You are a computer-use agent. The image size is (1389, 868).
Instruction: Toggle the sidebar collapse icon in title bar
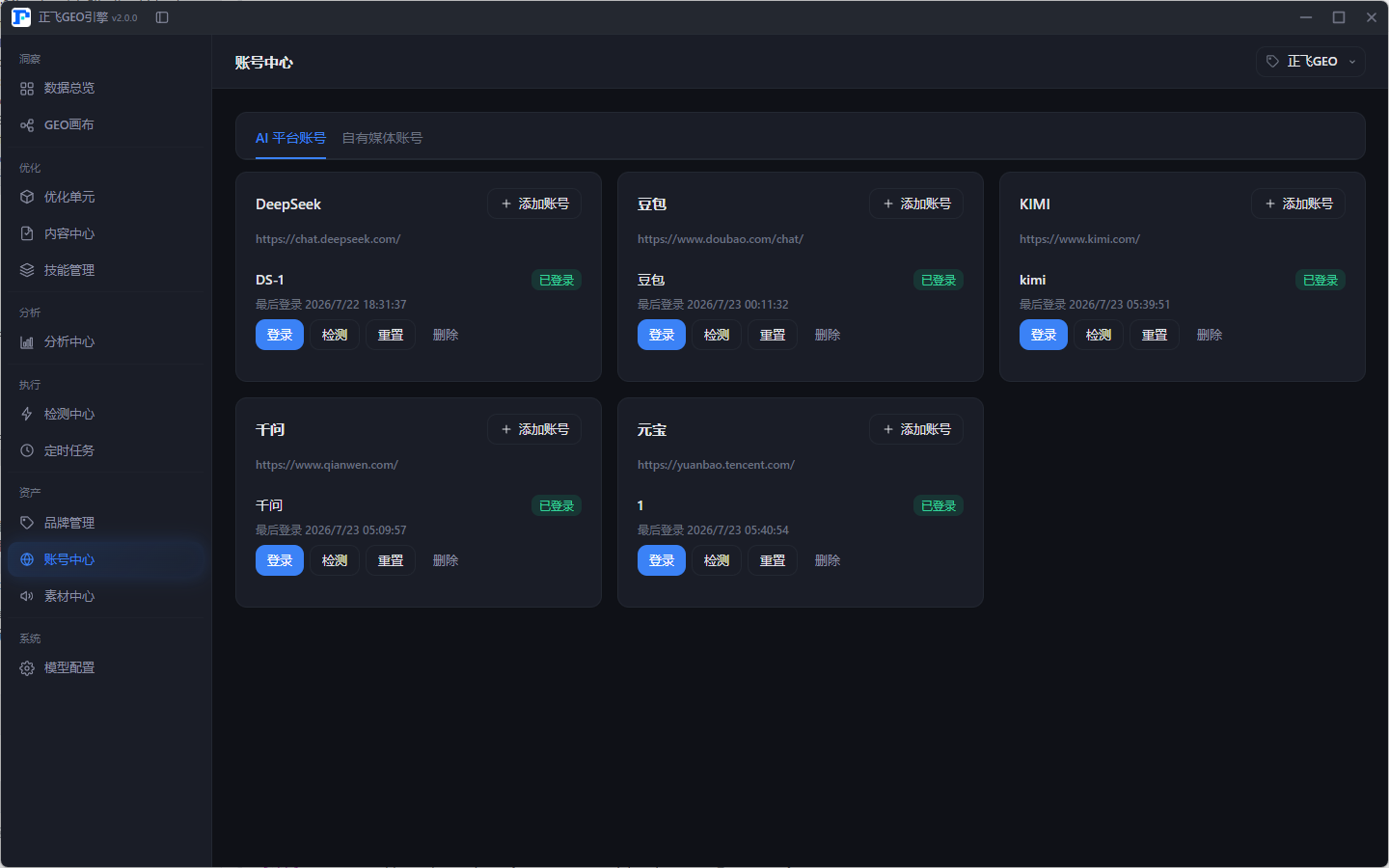(x=162, y=17)
